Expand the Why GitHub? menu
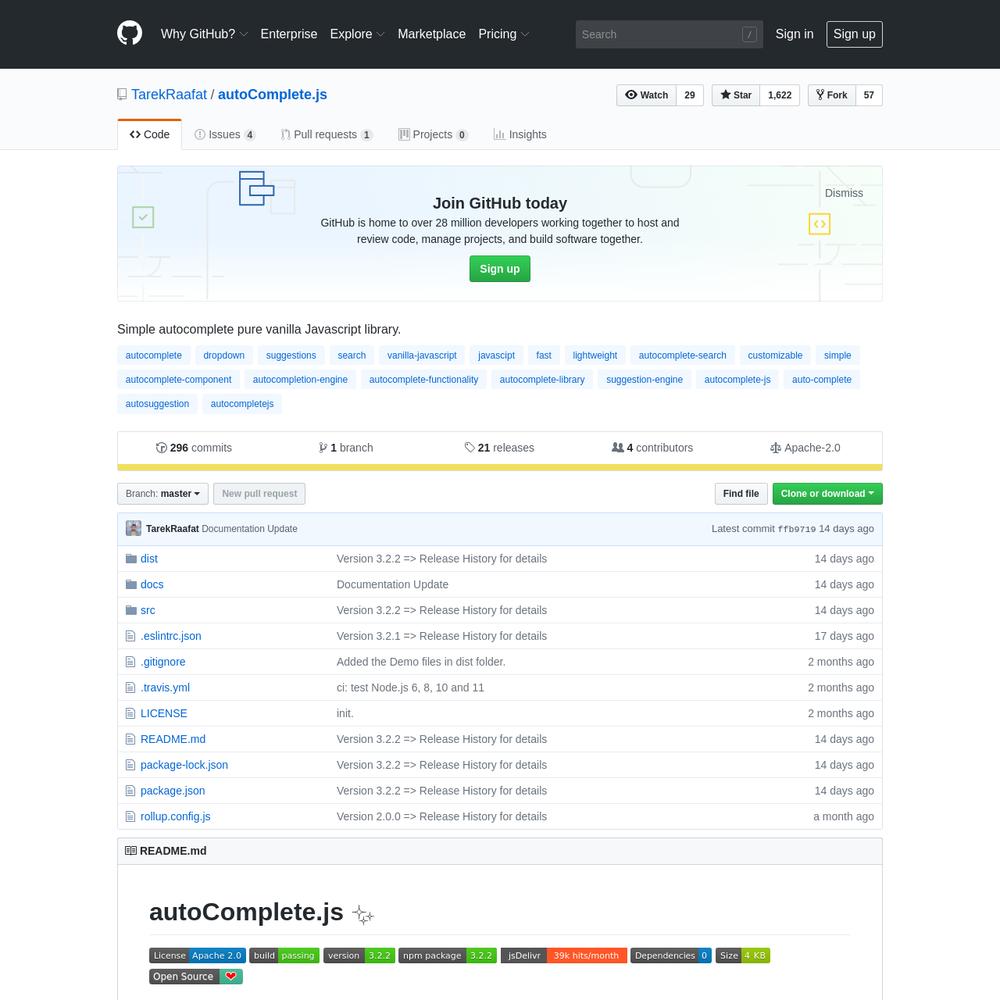This screenshot has height=1000, width=1000. click(x=204, y=34)
